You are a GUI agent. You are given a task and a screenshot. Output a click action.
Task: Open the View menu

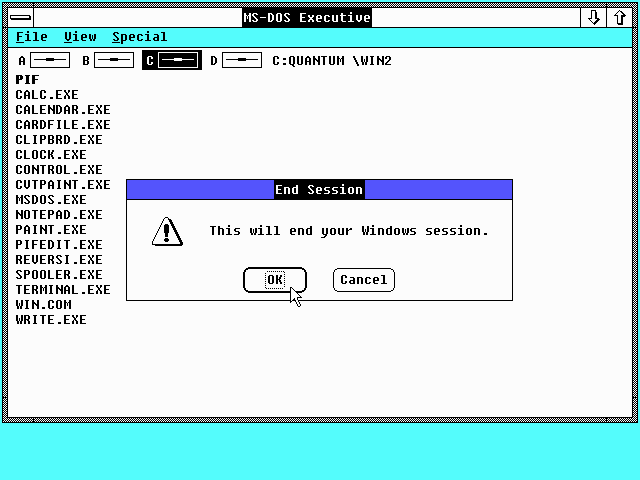[80, 37]
